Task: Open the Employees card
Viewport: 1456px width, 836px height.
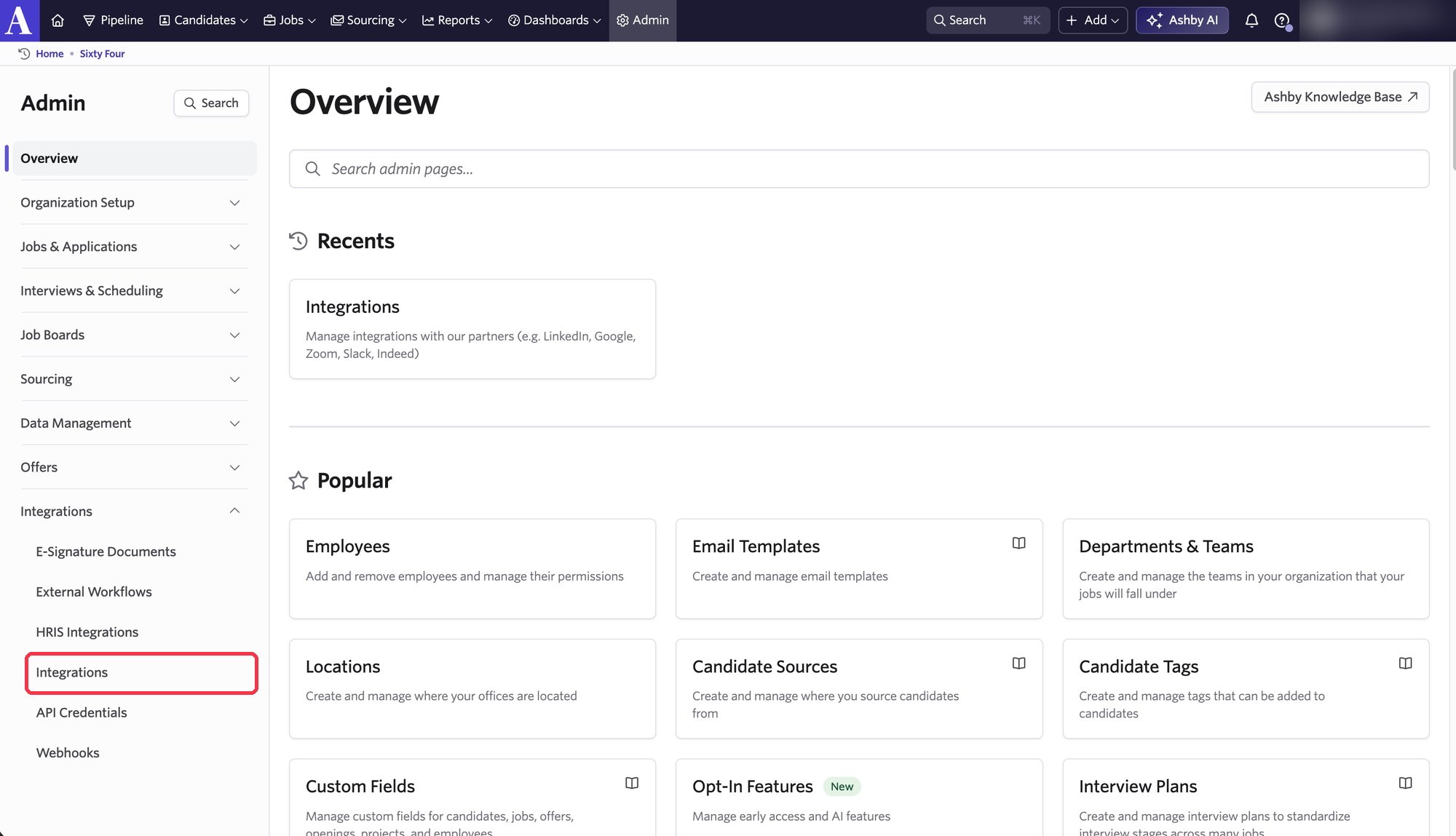Action: pyautogui.click(x=472, y=569)
